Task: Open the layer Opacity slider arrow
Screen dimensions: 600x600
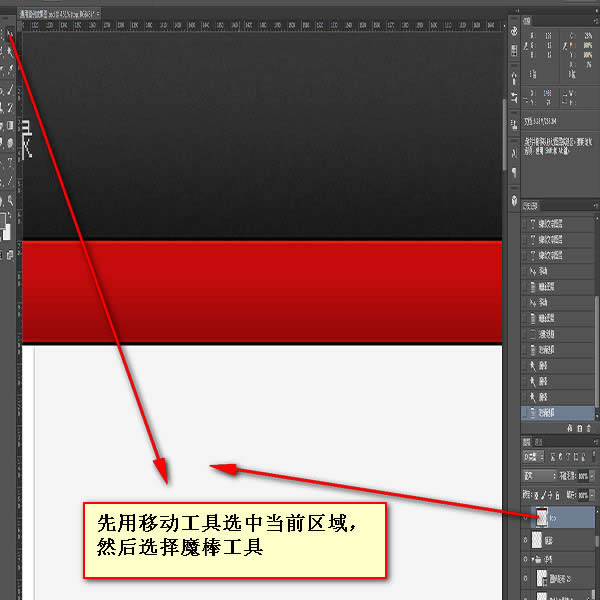Action: point(592,476)
